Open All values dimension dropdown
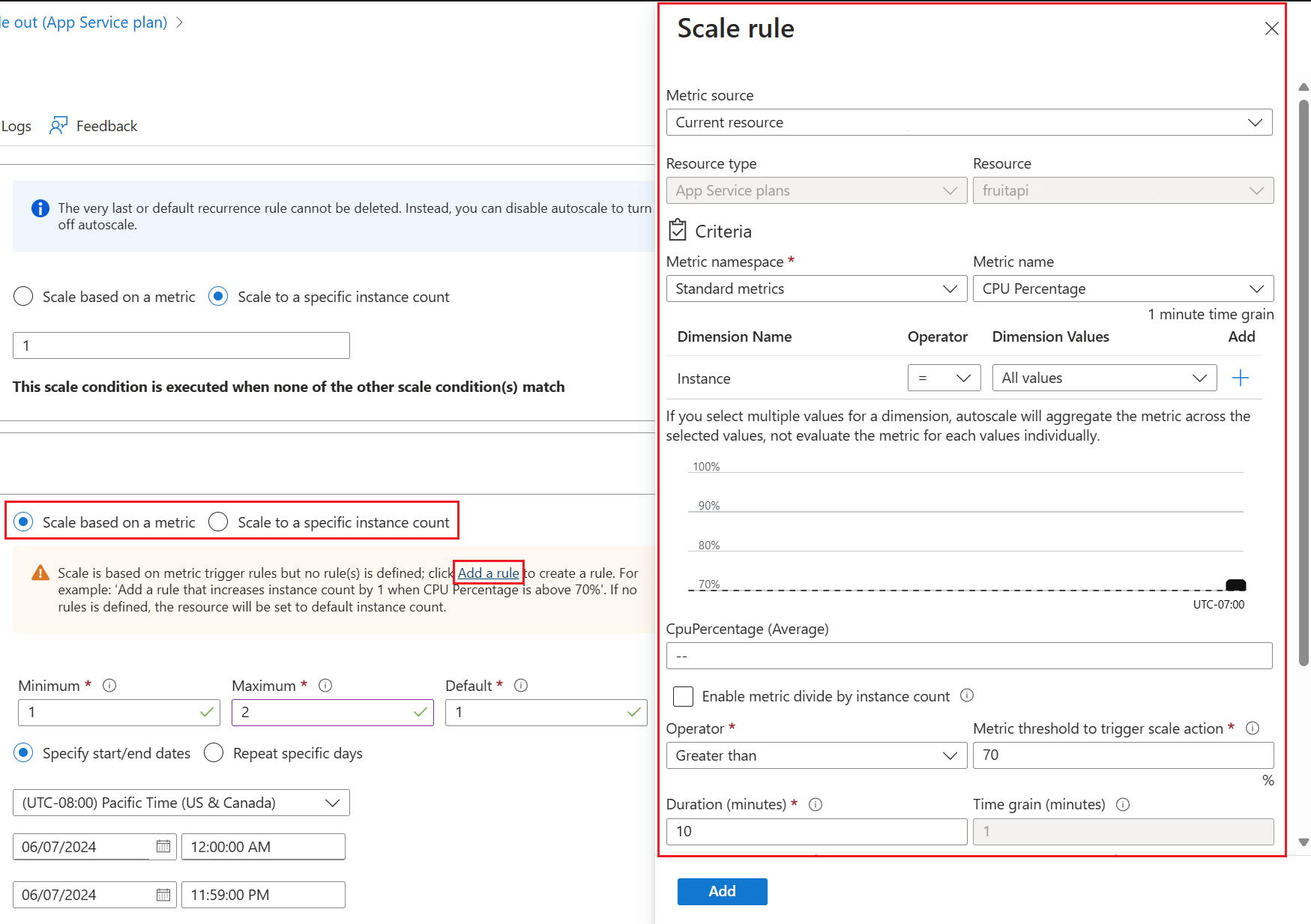 tap(1104, 378)
